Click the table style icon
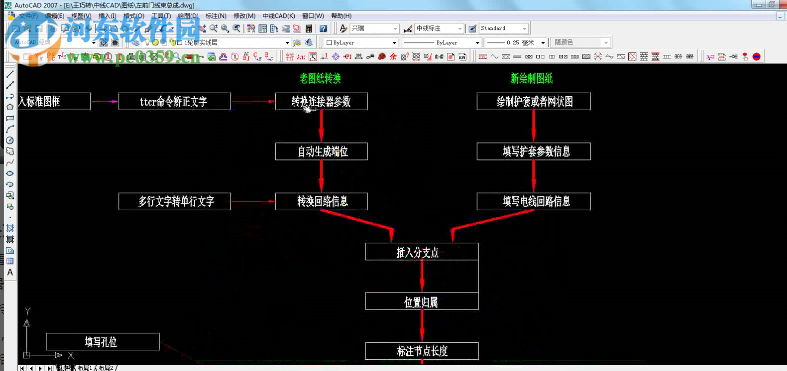 [472, 29]
